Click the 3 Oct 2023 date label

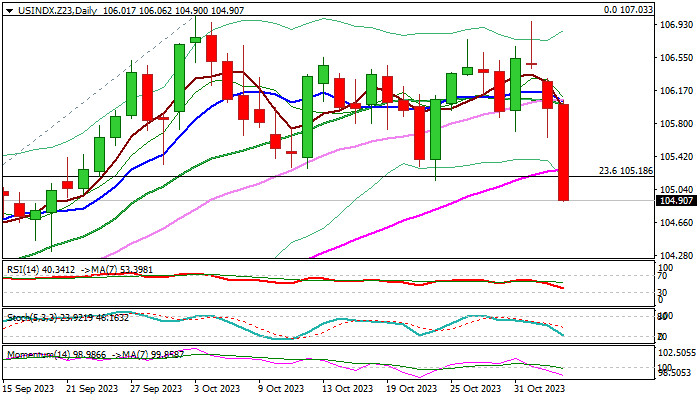point(216,389)
